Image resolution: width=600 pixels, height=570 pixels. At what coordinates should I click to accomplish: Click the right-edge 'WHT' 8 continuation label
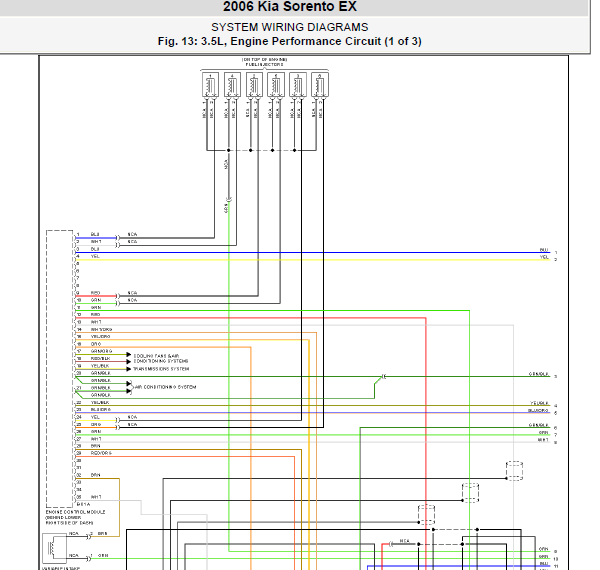click(543, 440)
